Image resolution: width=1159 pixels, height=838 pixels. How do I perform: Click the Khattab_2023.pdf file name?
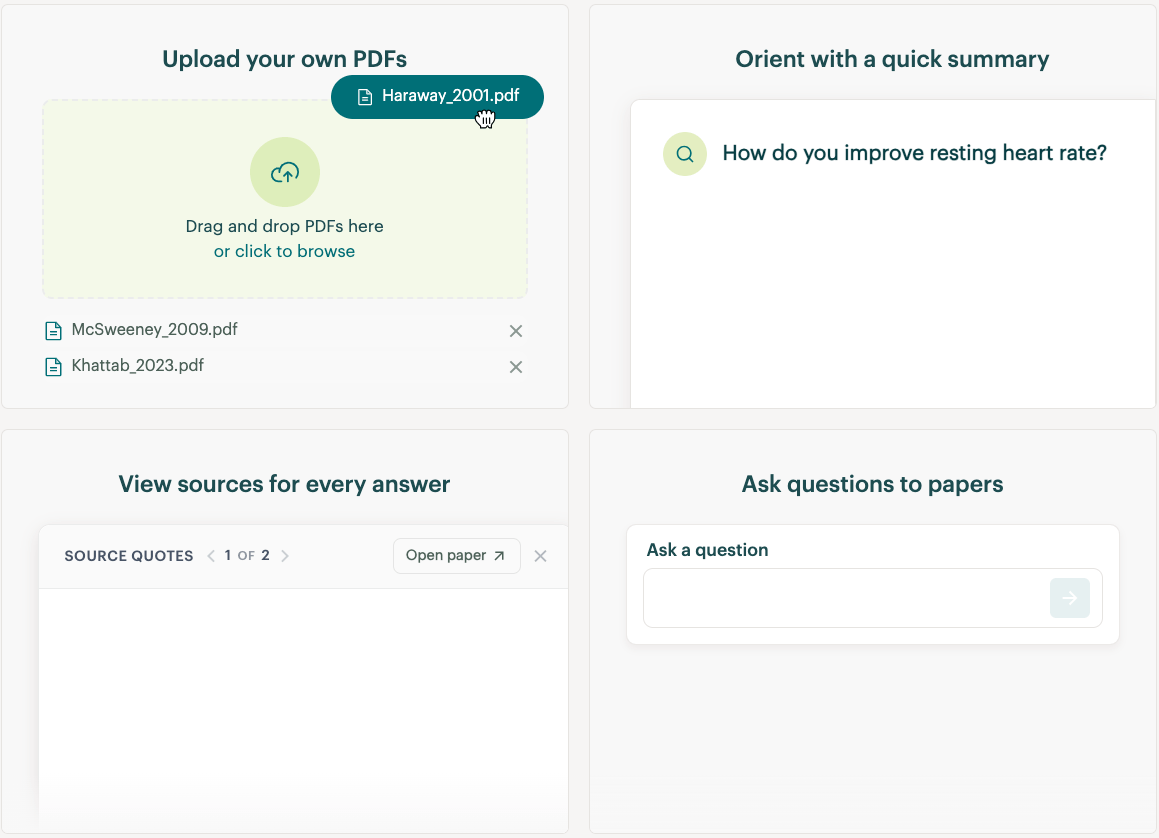point(138,365)
